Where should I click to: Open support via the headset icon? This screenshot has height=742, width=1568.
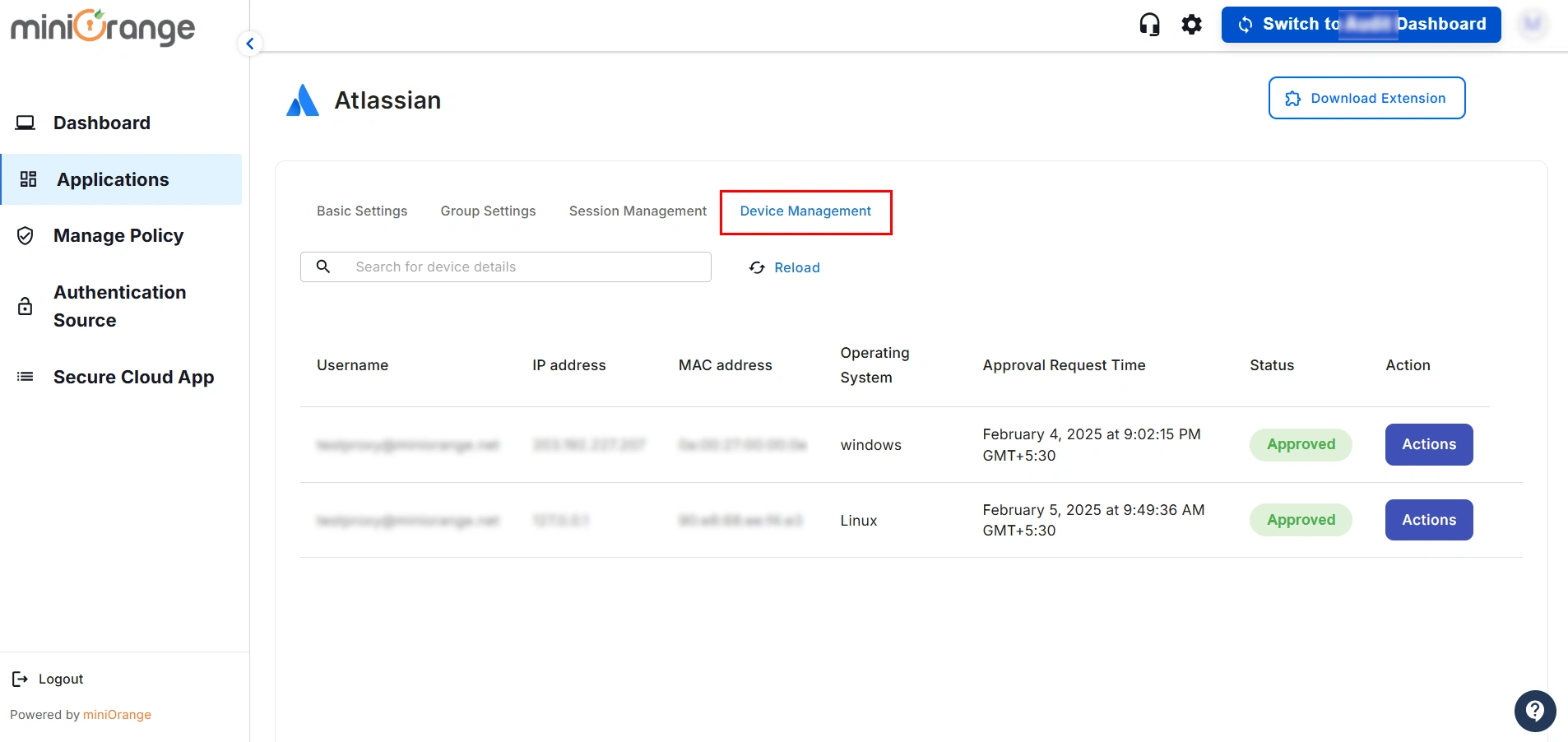tap(1149, 25)
